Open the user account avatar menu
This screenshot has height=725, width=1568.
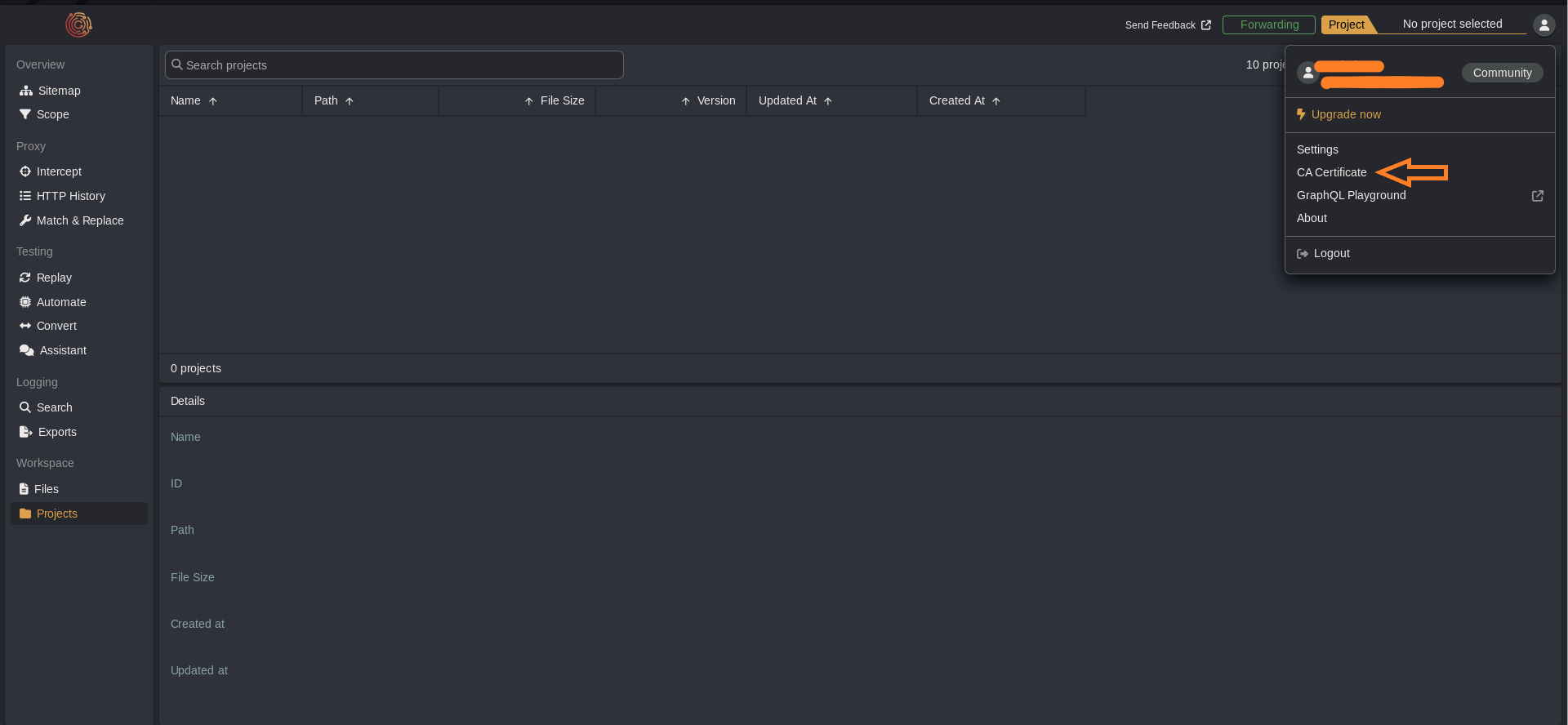(1543, 25)
